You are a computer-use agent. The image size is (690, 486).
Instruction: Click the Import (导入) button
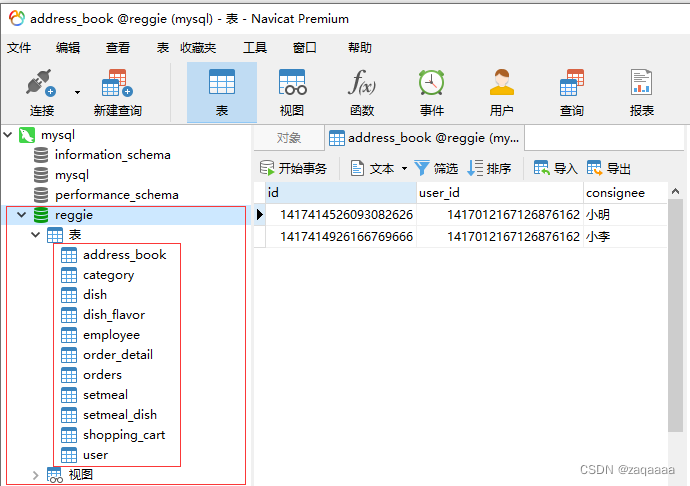555,168
